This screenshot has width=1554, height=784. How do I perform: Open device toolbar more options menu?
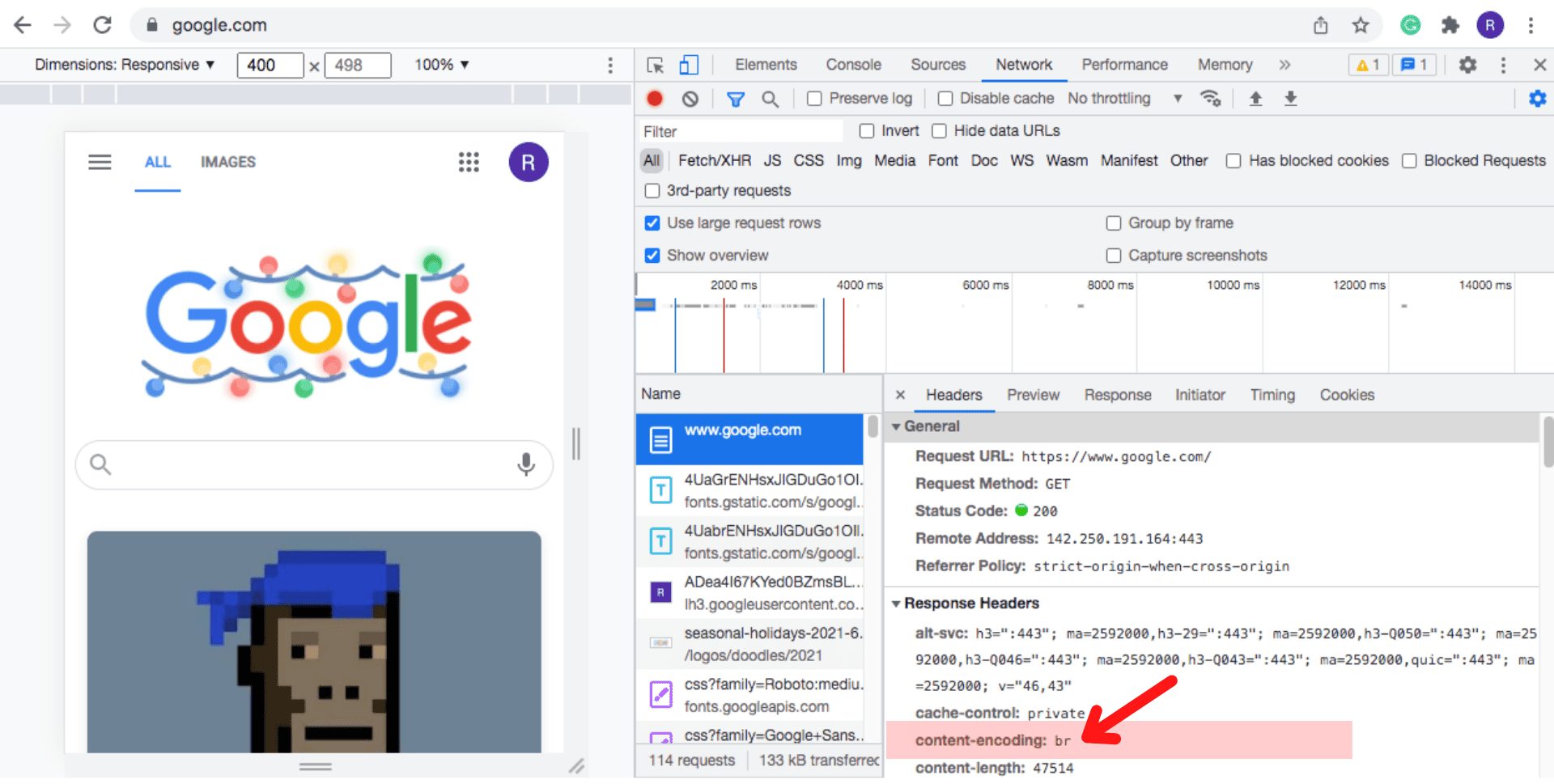coord(610,65)
